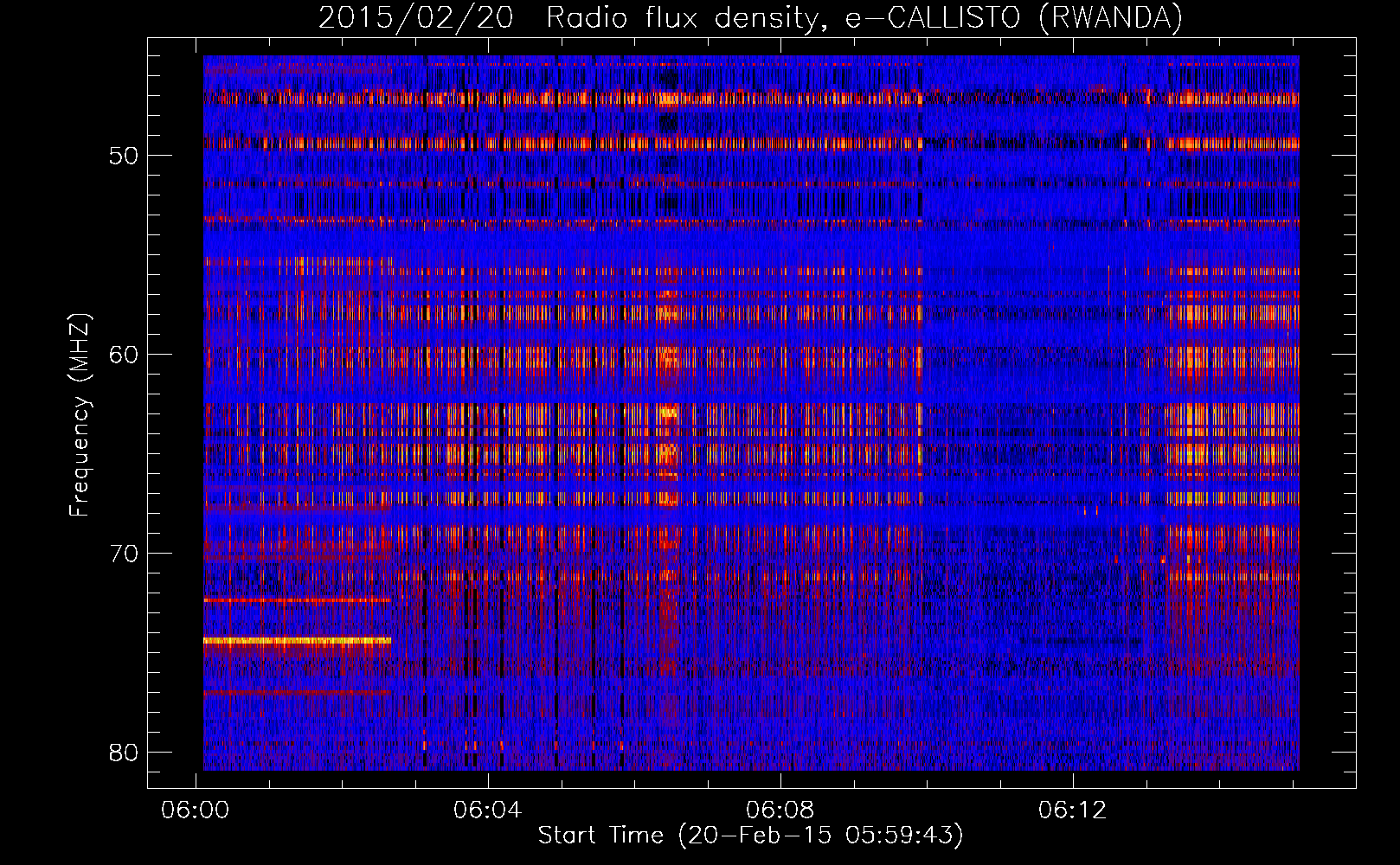The image size is (1400, 865).
Task: Click the 06:04 time tick label
Action: pos(488,811)
